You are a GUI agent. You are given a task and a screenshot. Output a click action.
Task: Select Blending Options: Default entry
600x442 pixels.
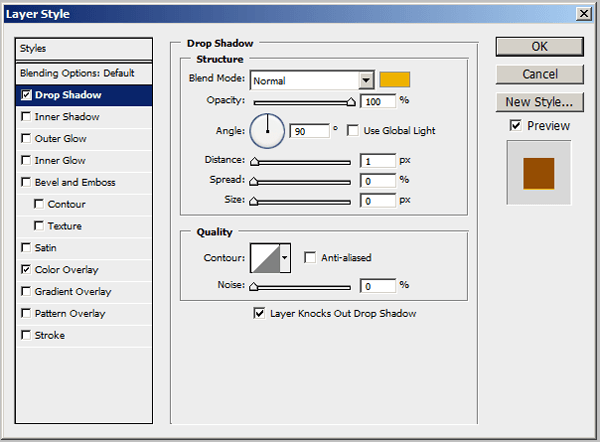point(84,73)
